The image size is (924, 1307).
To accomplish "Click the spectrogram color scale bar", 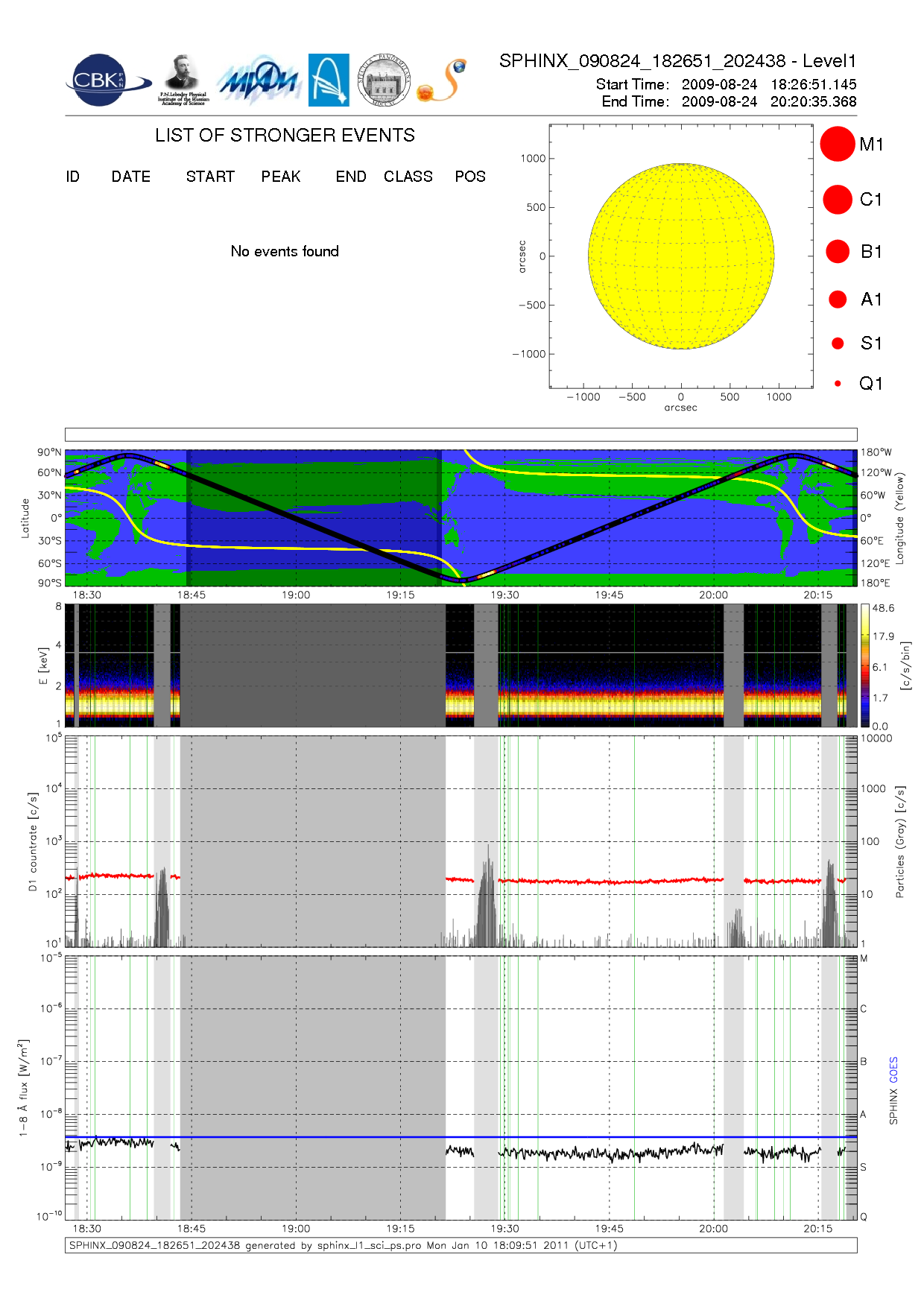I will pyautogui.click(x=865, y=665).
